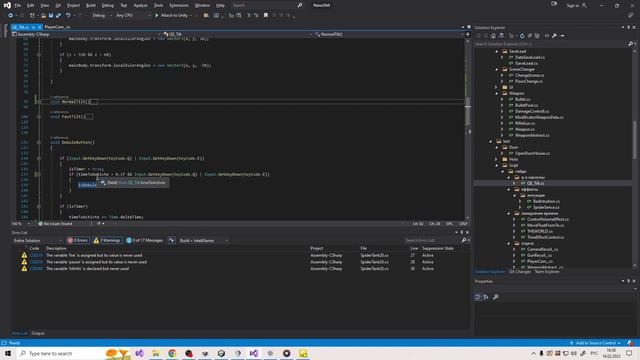The height and width of the screenshot is (360, 640).
Task: Select ModificatorWeaponData.cs in Solution Explorer
Action: click(539, 117)
